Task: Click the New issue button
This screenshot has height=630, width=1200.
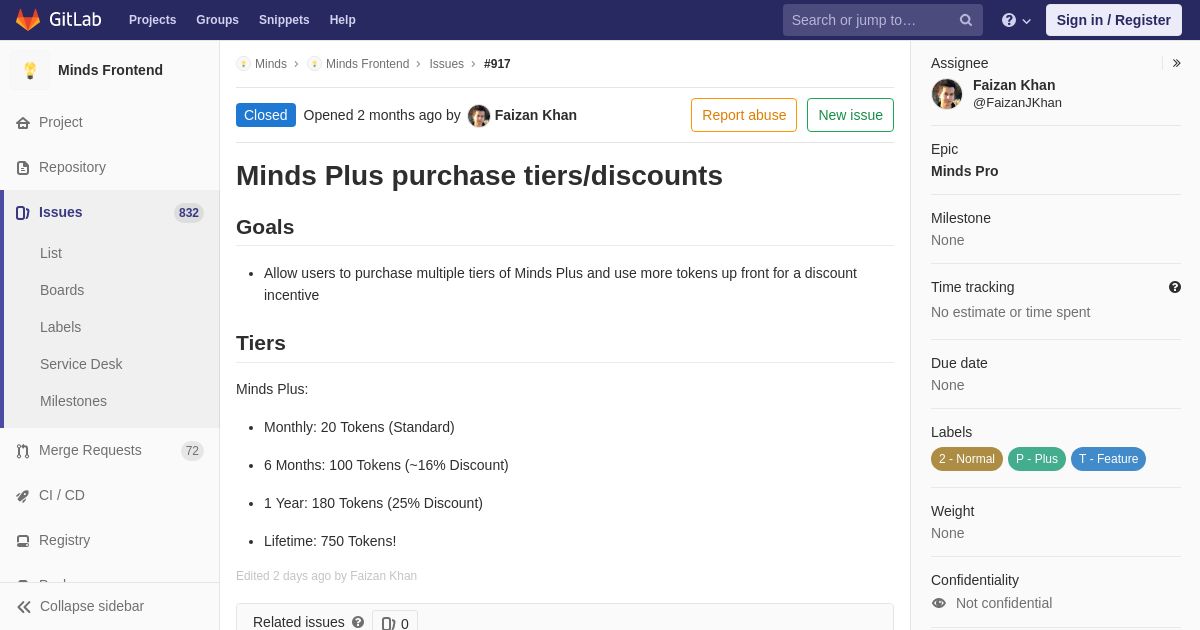Action: tap(850, 115)
